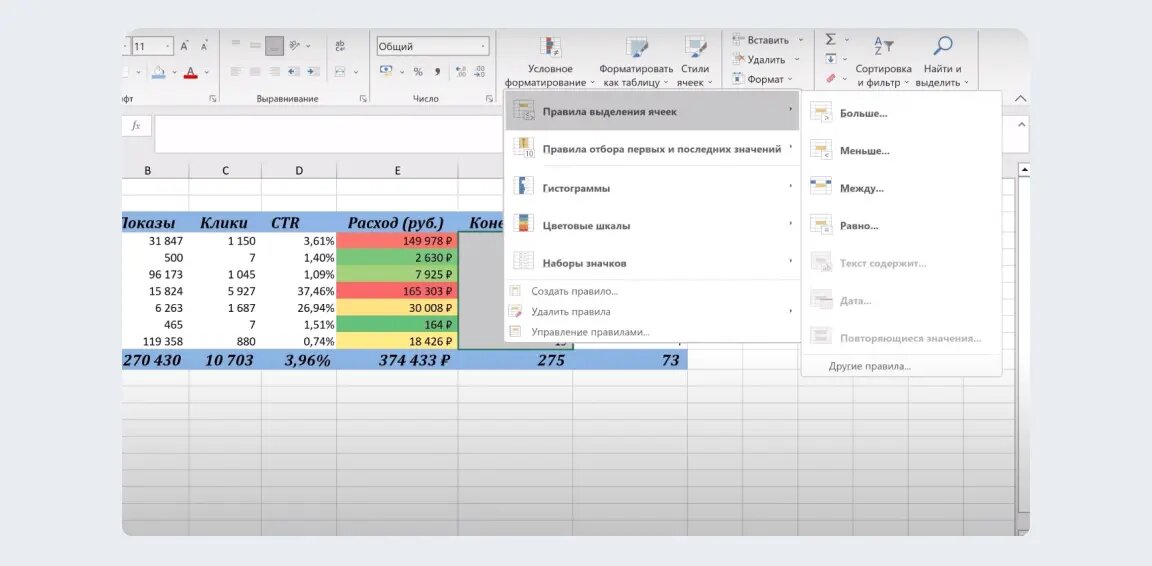This screenshot has height=566, width=1152.
Task: Open the font size 11 dropdown
Action: (x=168, y=46)
